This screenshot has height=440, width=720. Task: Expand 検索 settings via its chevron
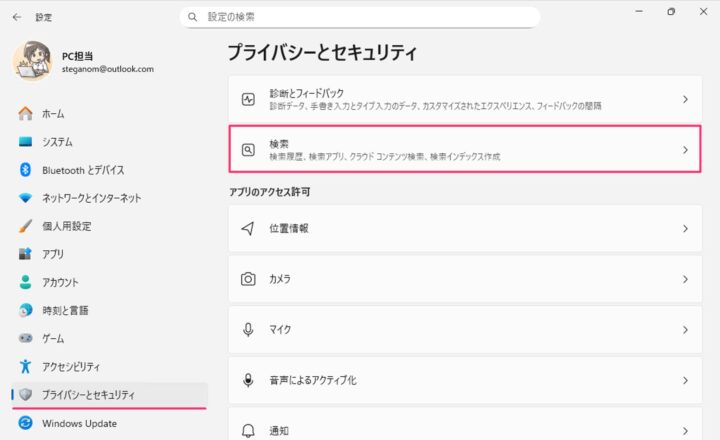tap(685, 150)
